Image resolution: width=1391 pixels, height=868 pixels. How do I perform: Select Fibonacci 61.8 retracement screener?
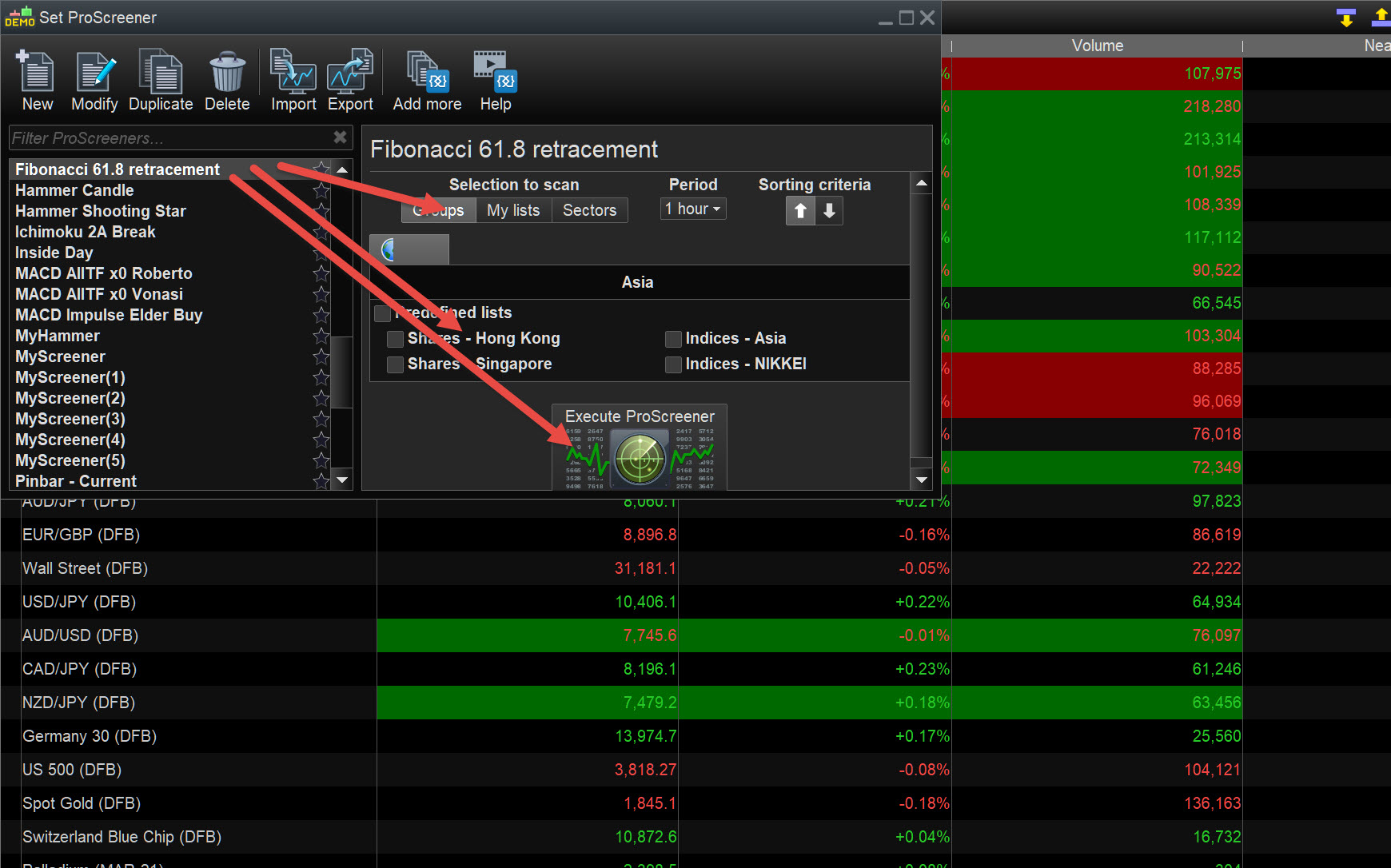click(x=161, y=169)
